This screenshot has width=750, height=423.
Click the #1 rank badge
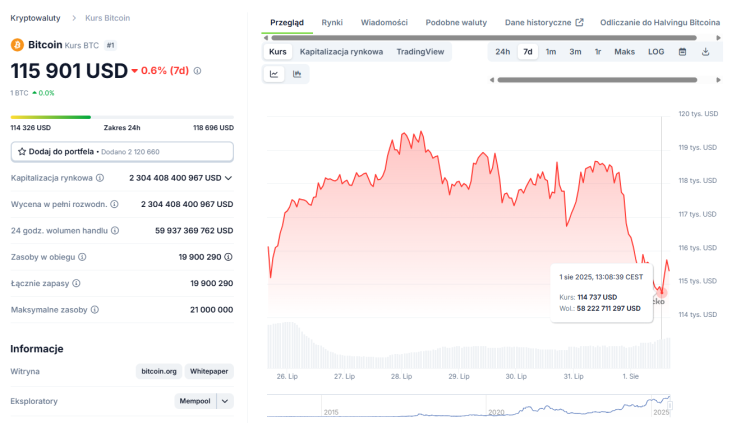(110, 45)
